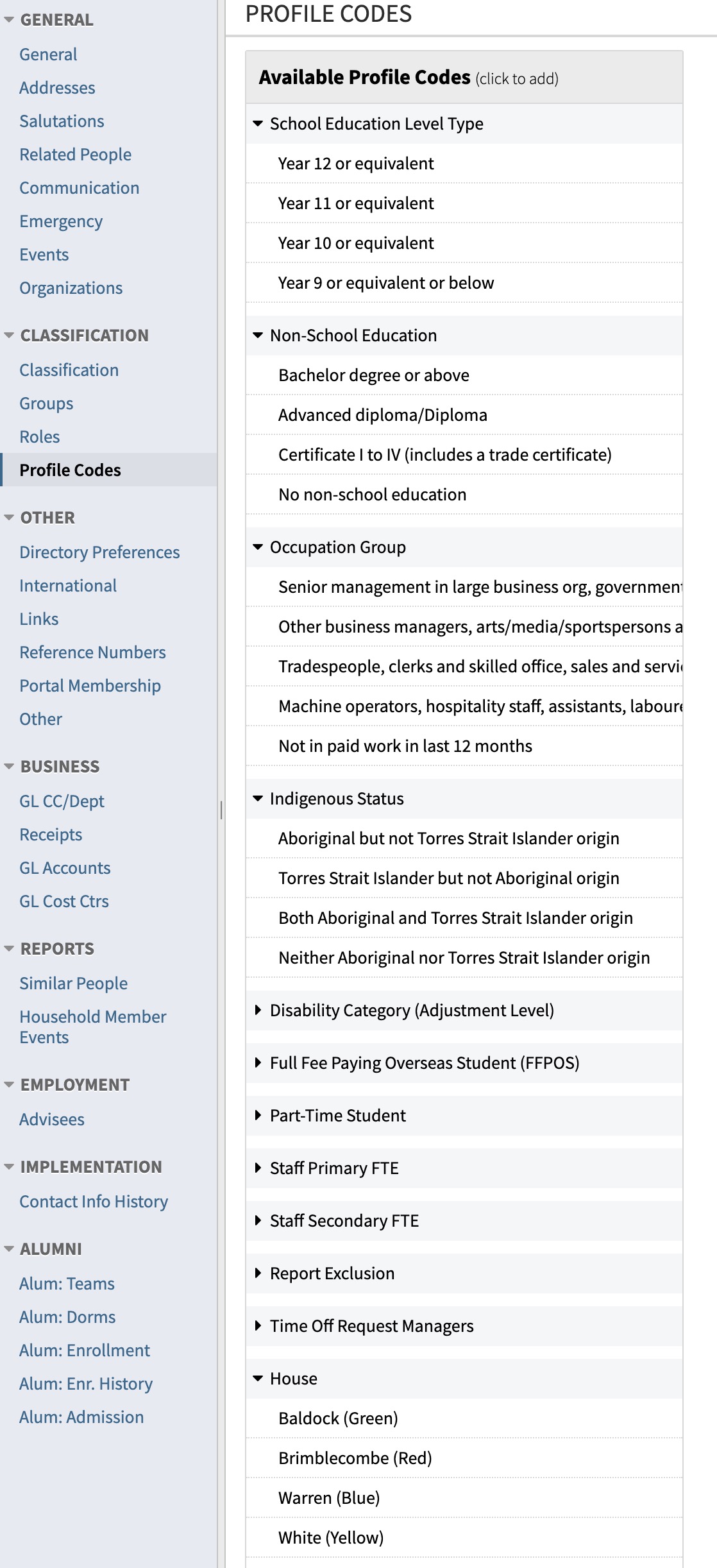Expand the Report Exclusion group

(x=258, y=1274)
